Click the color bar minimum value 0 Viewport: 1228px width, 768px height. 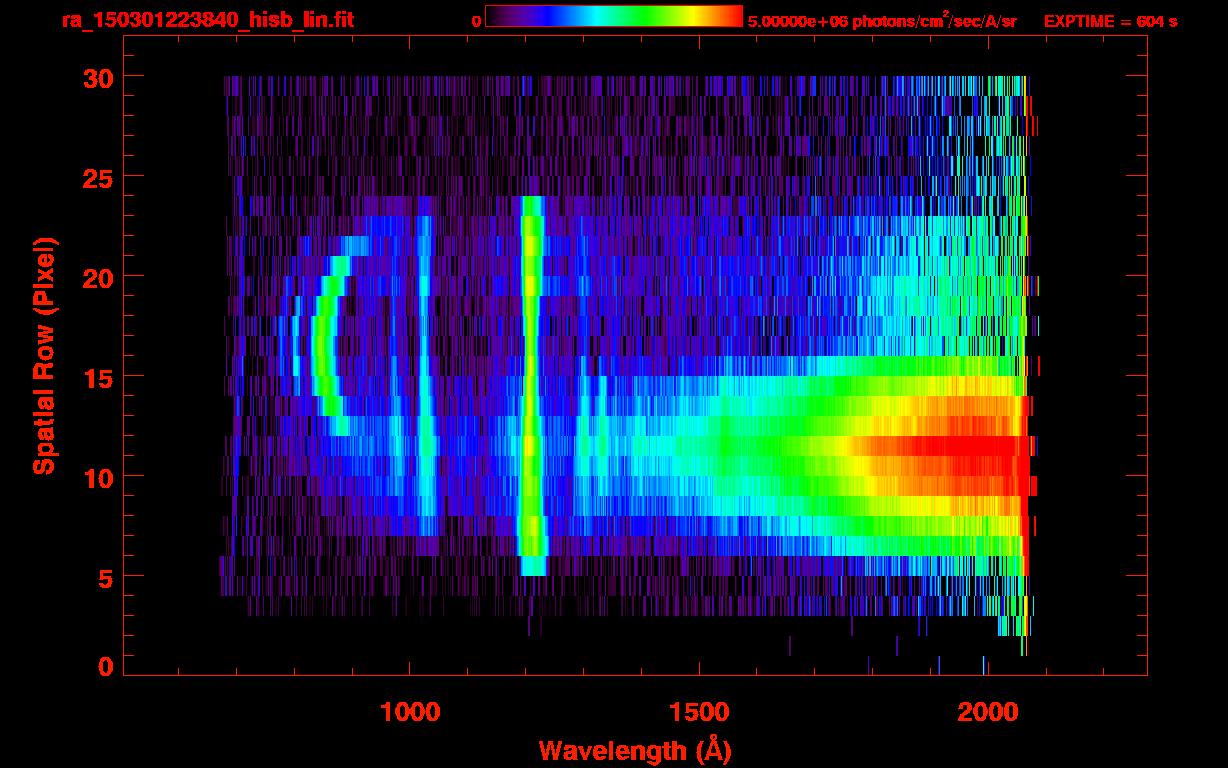point(477,20)
